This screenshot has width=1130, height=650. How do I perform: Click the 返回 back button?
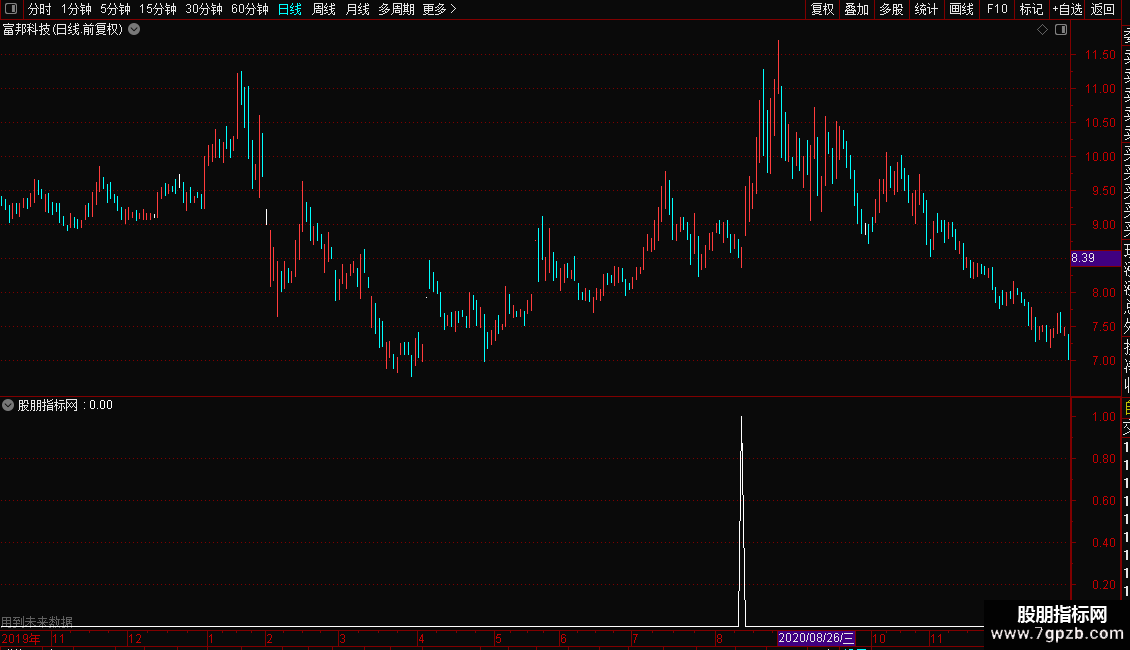[1103, 9]
